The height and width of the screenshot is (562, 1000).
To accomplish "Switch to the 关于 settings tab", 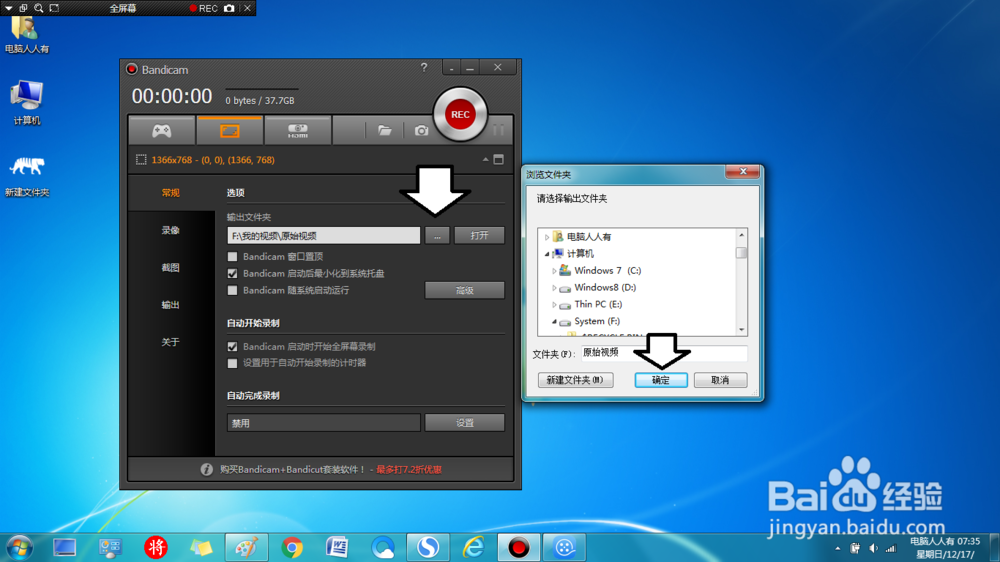I will [170, 343].
